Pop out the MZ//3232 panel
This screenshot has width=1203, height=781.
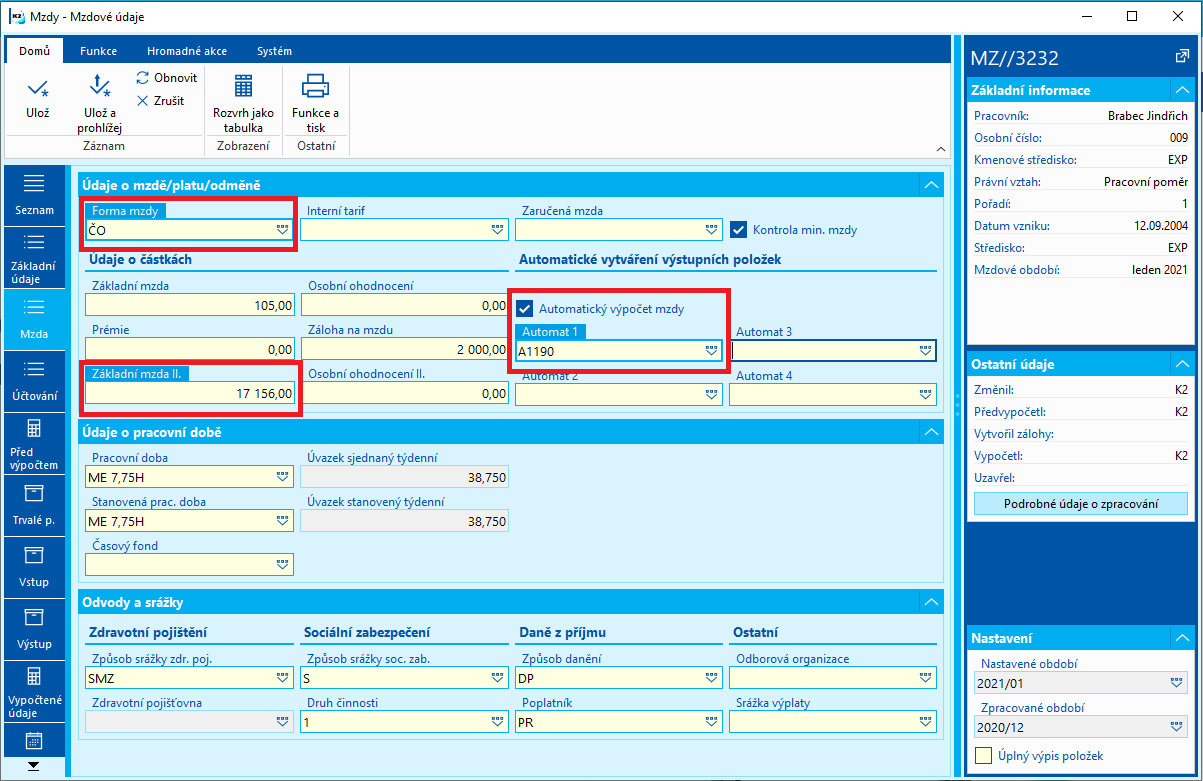1183,58
